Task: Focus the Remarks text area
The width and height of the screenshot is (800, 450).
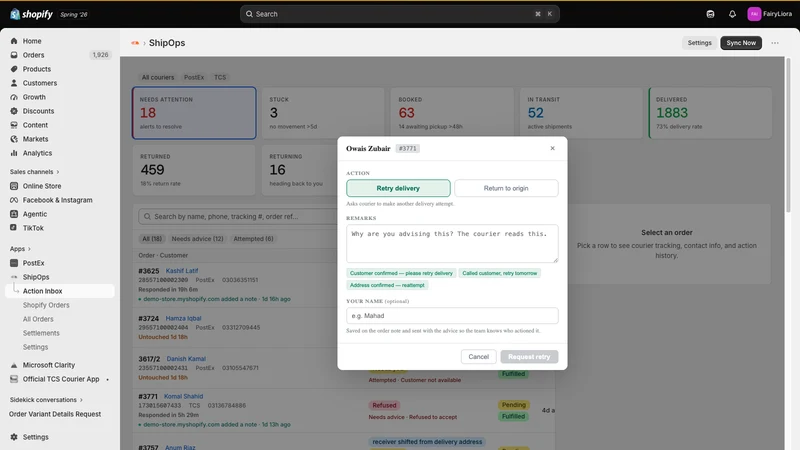Action: (452, 243)
